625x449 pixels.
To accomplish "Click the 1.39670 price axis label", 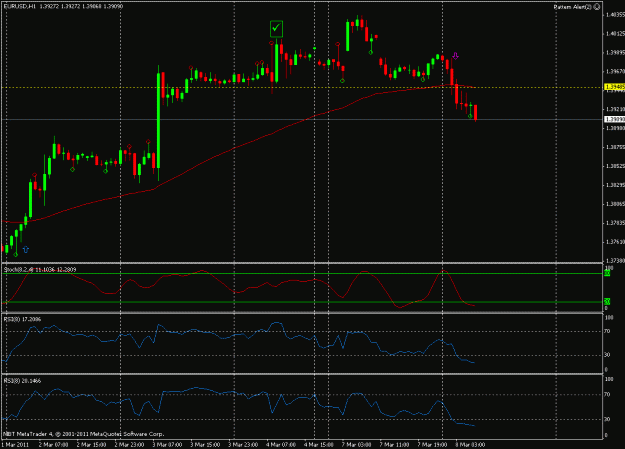I will [615, 71].
